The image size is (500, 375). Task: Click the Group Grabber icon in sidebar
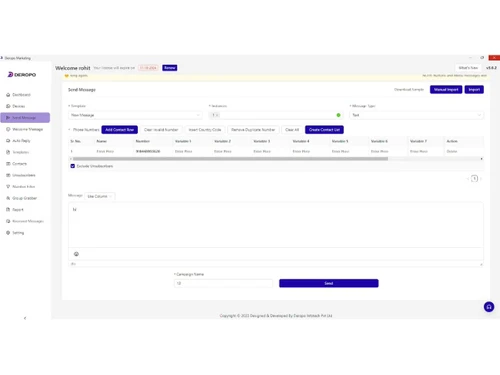8,198
